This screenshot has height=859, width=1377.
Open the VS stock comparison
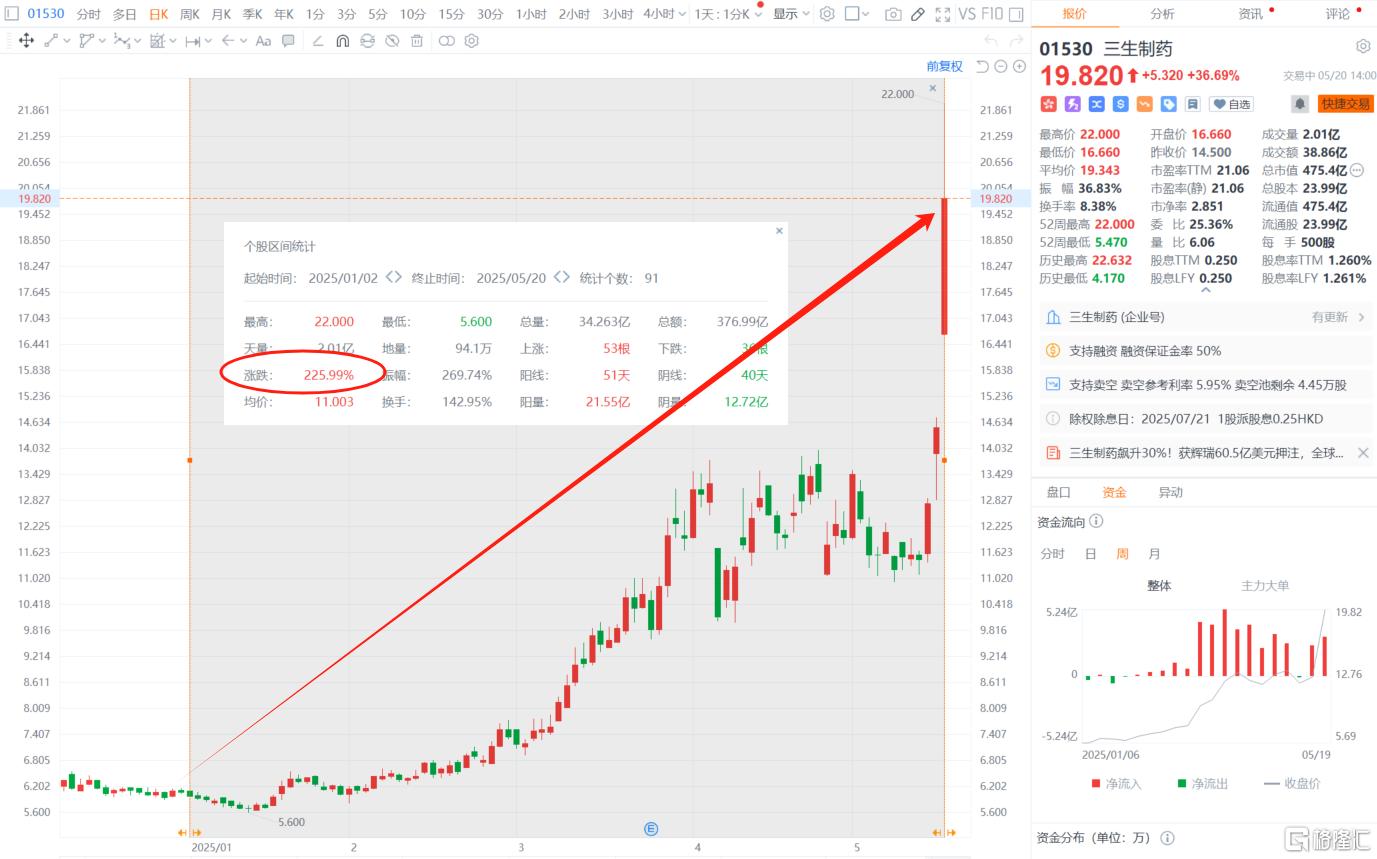(x=967, y=14)
